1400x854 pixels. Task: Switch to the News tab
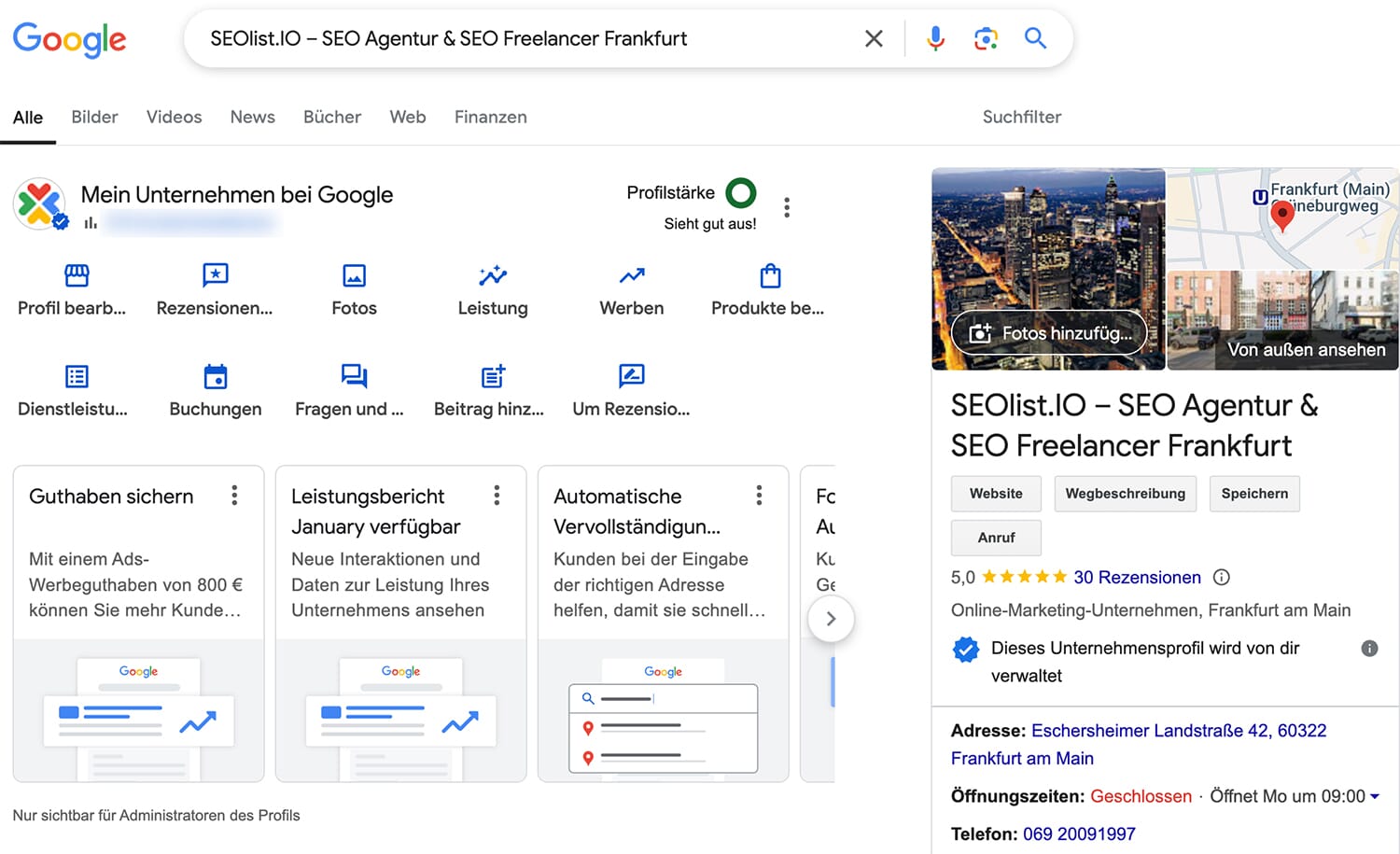[252, 117]
